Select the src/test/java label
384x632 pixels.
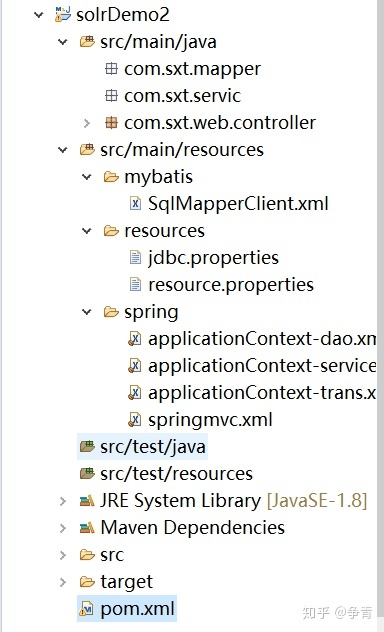point(153,447)
